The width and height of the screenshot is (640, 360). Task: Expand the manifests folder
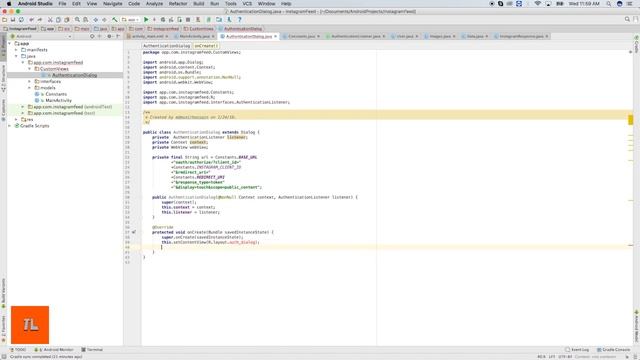click(x=16, y=50)
